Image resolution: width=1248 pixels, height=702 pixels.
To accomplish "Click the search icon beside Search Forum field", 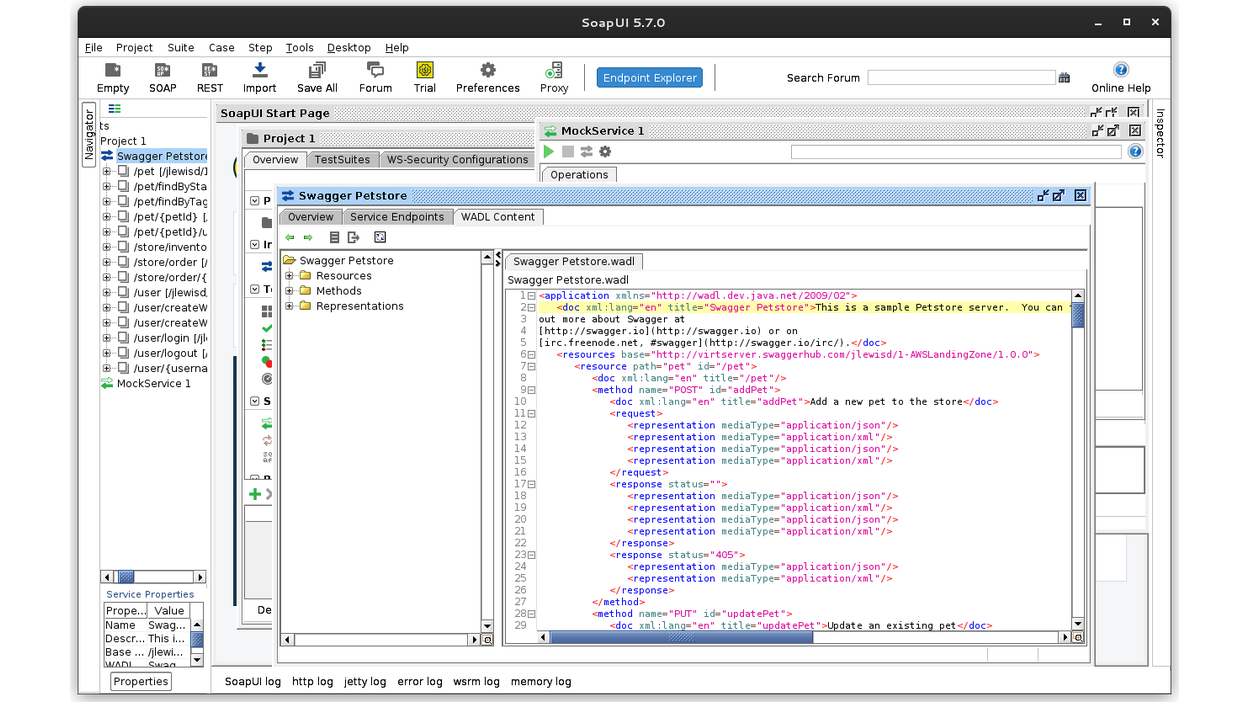I will [x=1064, y=78].
